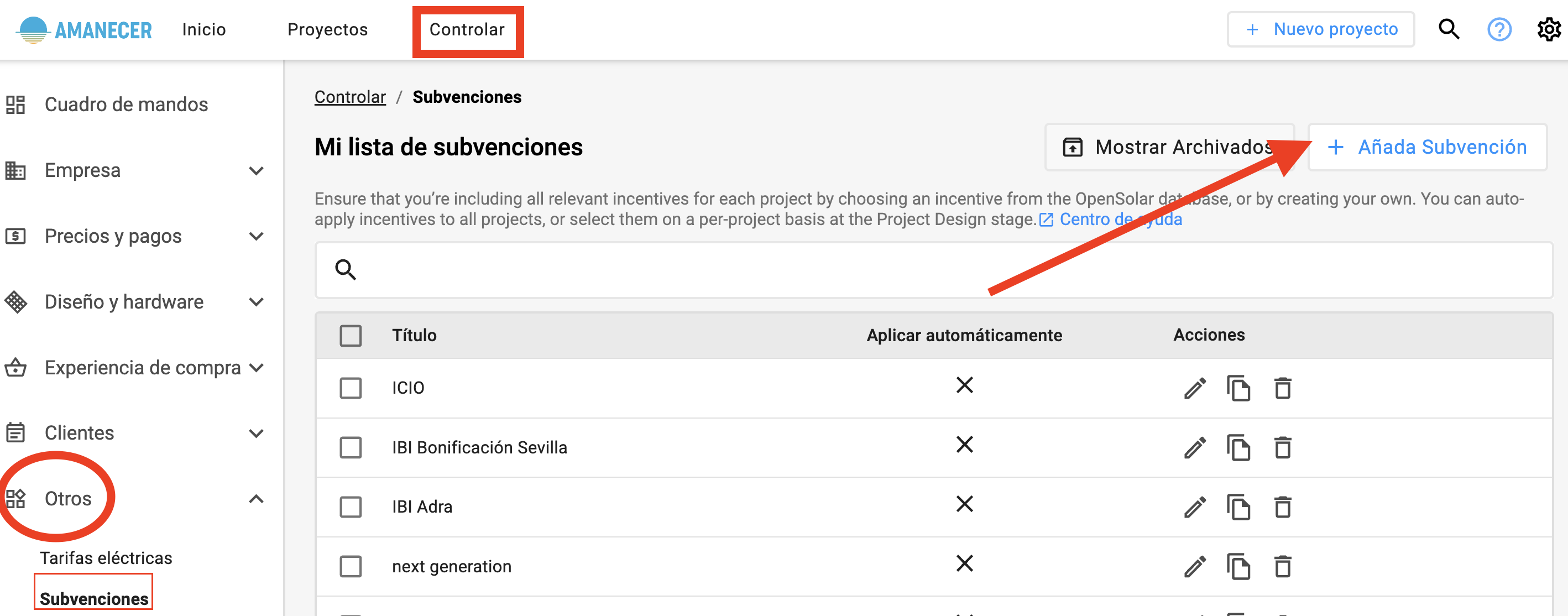Delete the next generation incentive
The height and width of the screenshot is (616, 1568).
pyautogui.click(x=1283, y=567)
